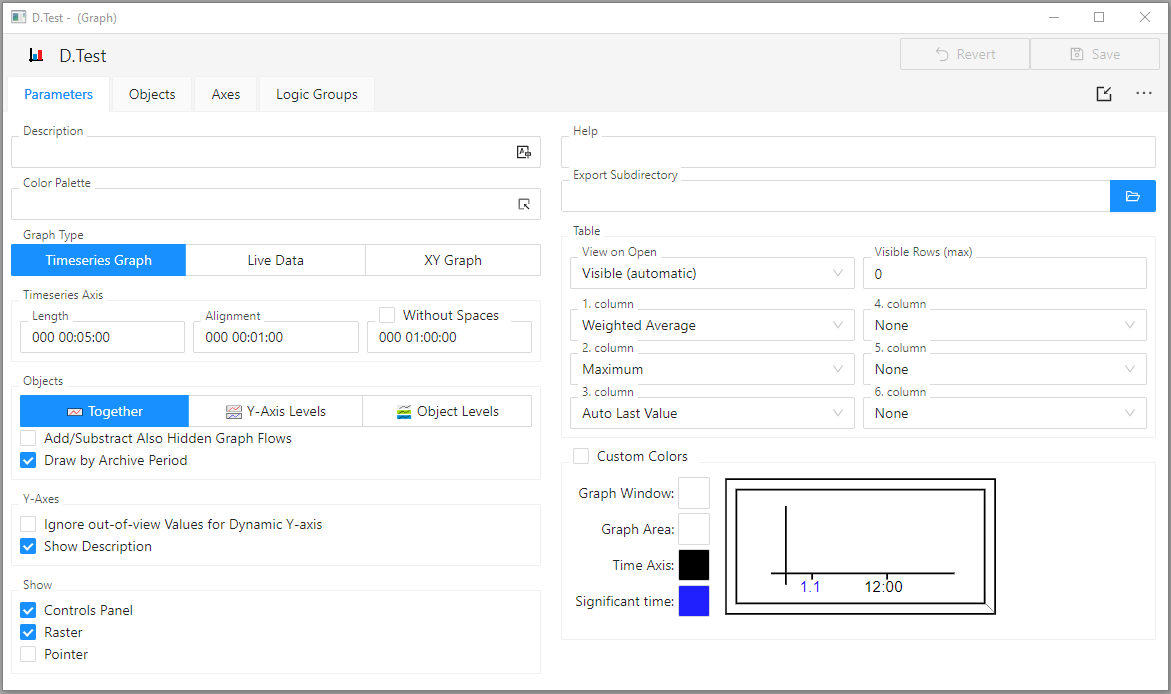
Task: Open the Logic Groups tab
Action: pyautogui.click(x=316, y=94)
